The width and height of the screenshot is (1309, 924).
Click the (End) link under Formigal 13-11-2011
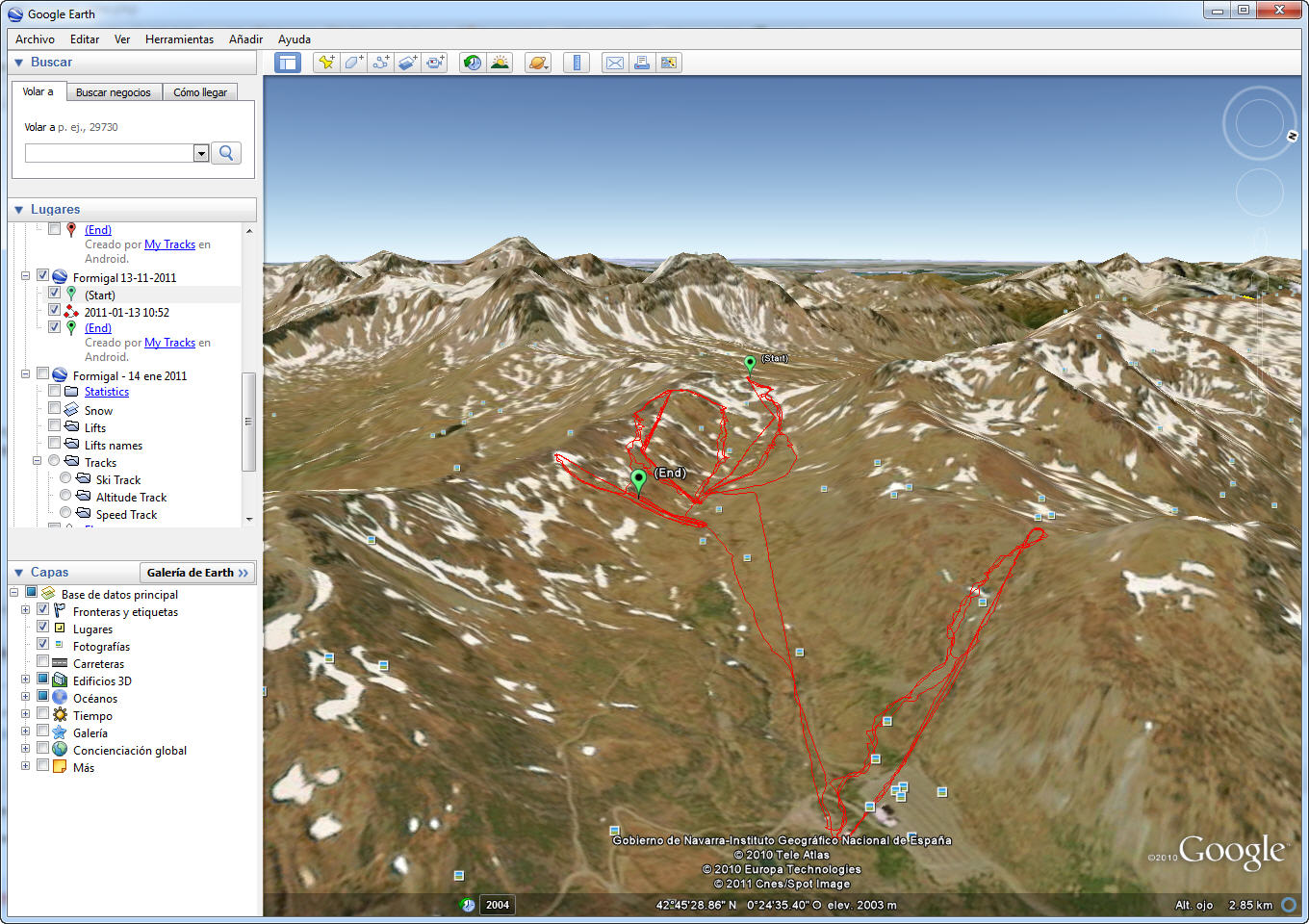[98, 328]
